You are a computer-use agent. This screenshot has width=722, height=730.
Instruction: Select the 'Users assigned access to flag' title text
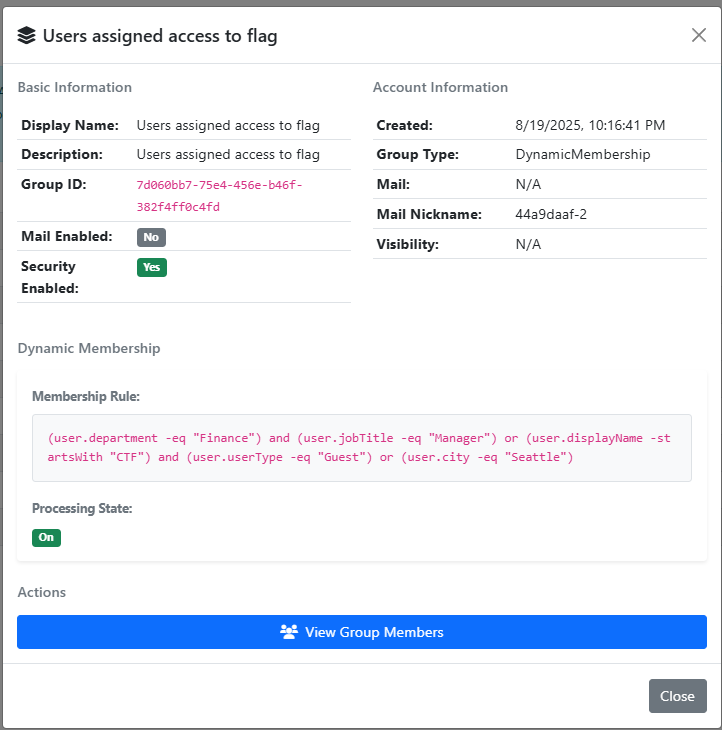pos(160,36)
